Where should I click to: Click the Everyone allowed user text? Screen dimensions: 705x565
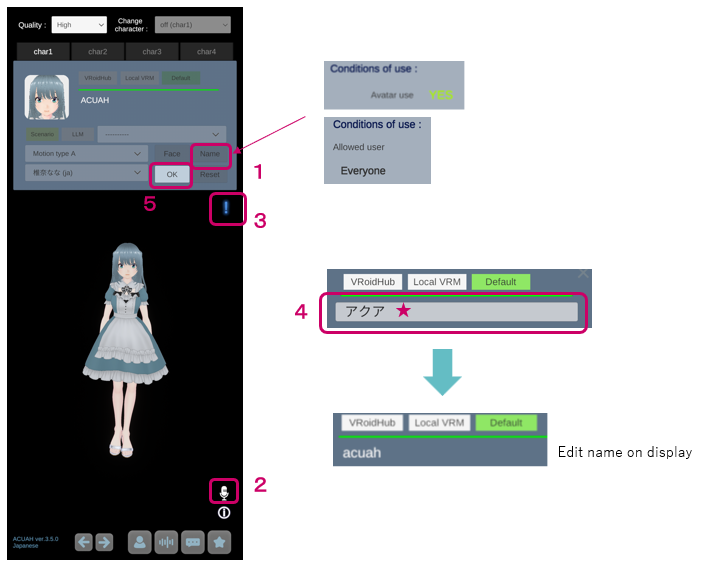[x=363, y=171]
